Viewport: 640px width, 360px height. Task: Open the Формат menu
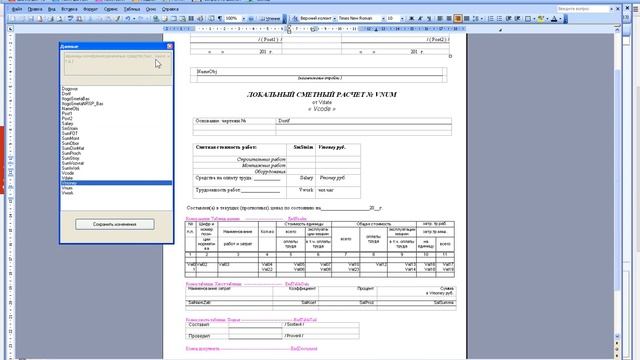(90, 9)
